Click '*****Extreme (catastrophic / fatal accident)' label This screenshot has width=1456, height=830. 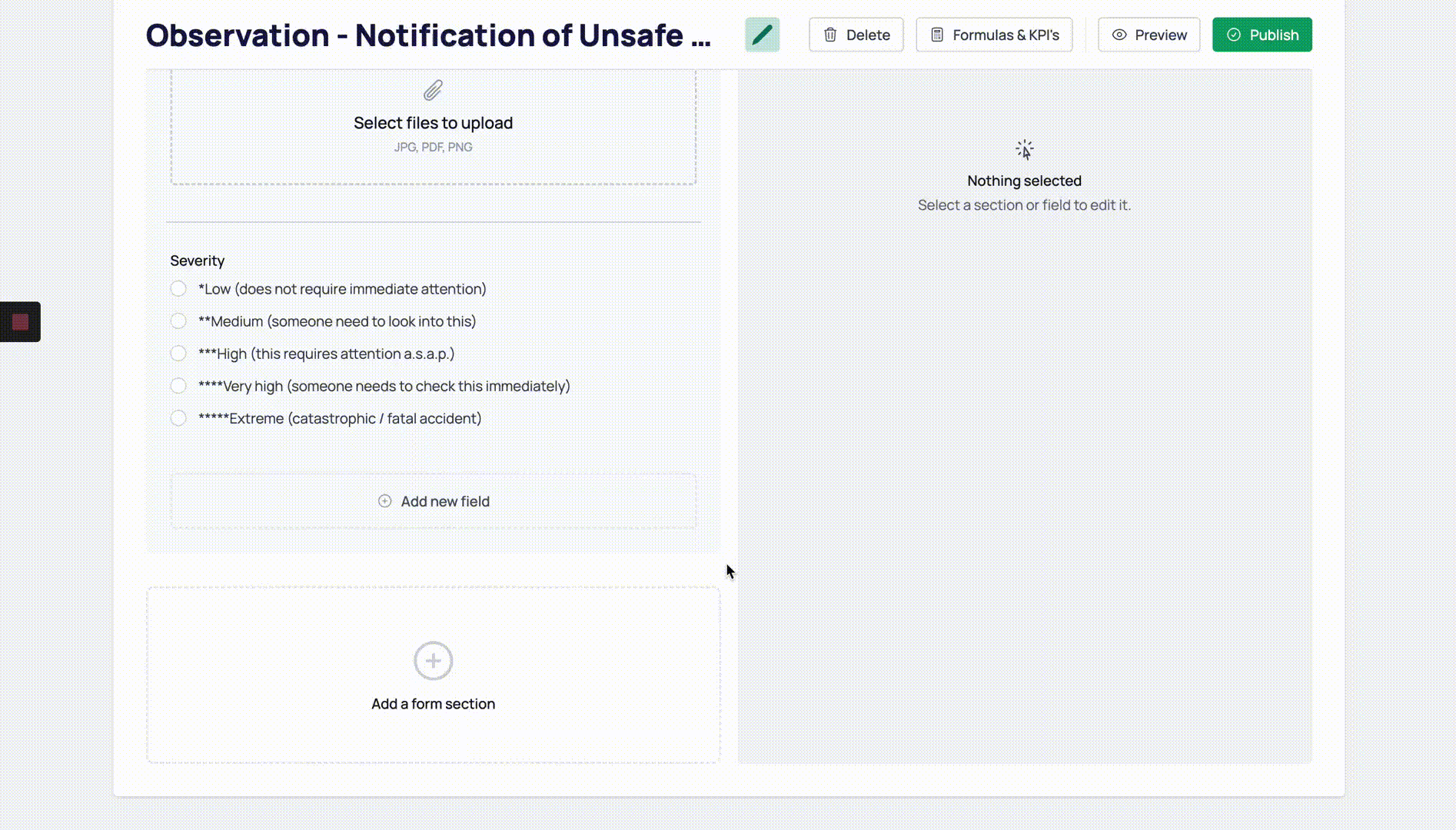pyautogui.click(x=340, y=418)
